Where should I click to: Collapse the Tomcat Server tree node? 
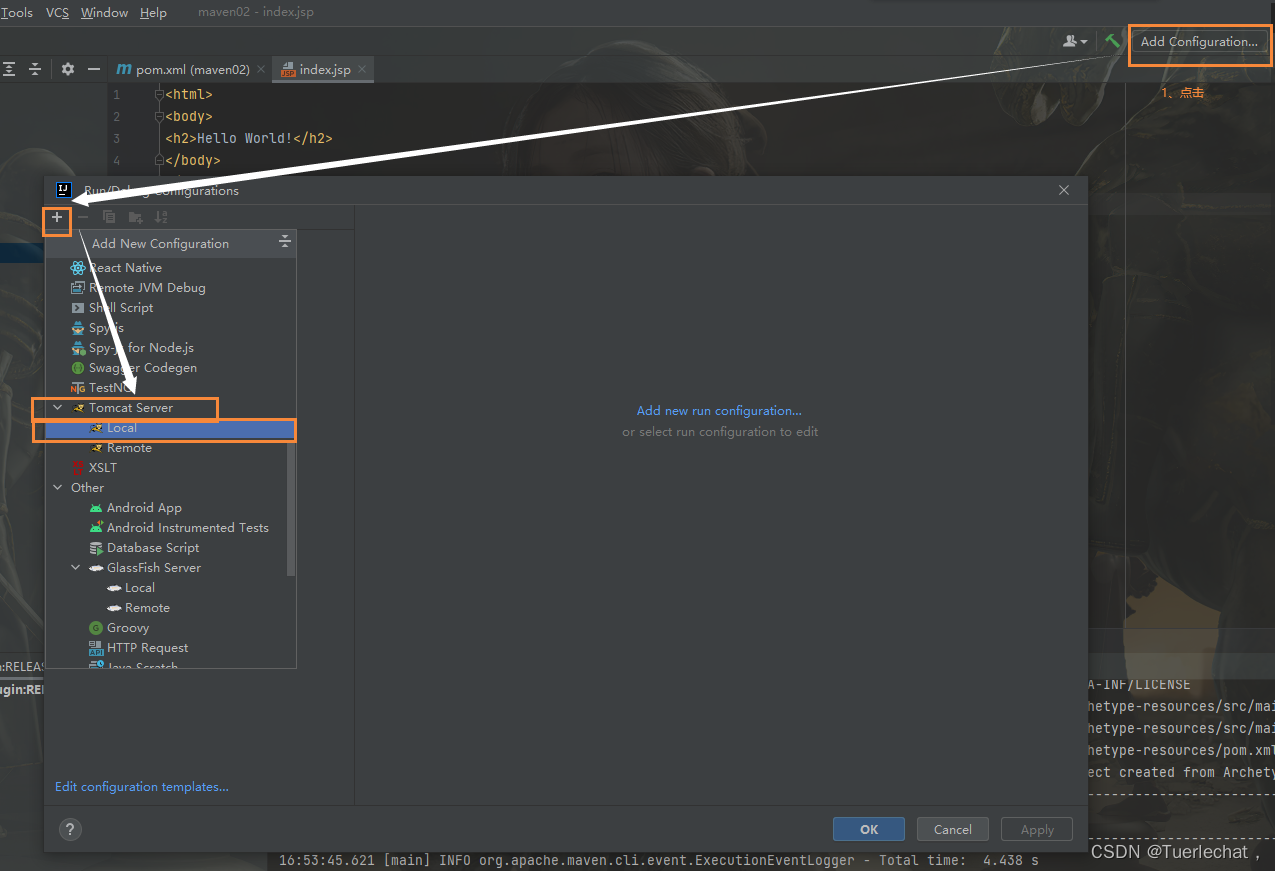pyautogui.click(x=58, y=408)
